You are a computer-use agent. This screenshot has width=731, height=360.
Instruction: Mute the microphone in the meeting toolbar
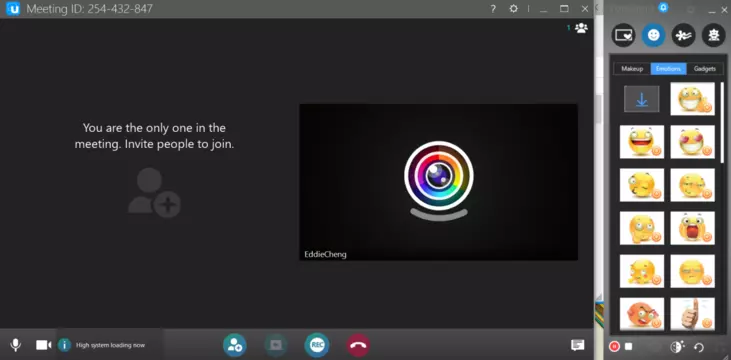(15, 345)
